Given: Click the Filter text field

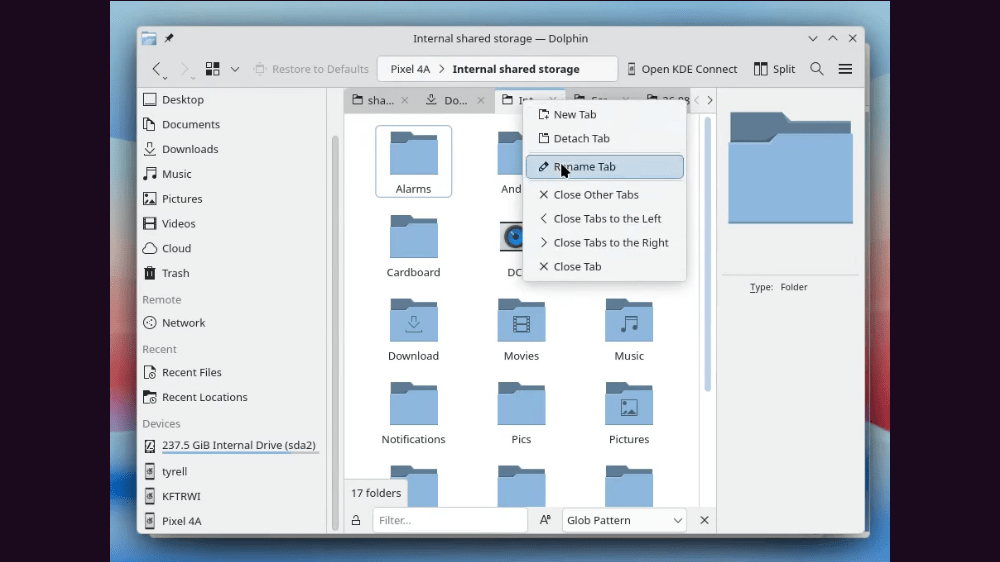Looking at the screenshot, I should 450,521.
